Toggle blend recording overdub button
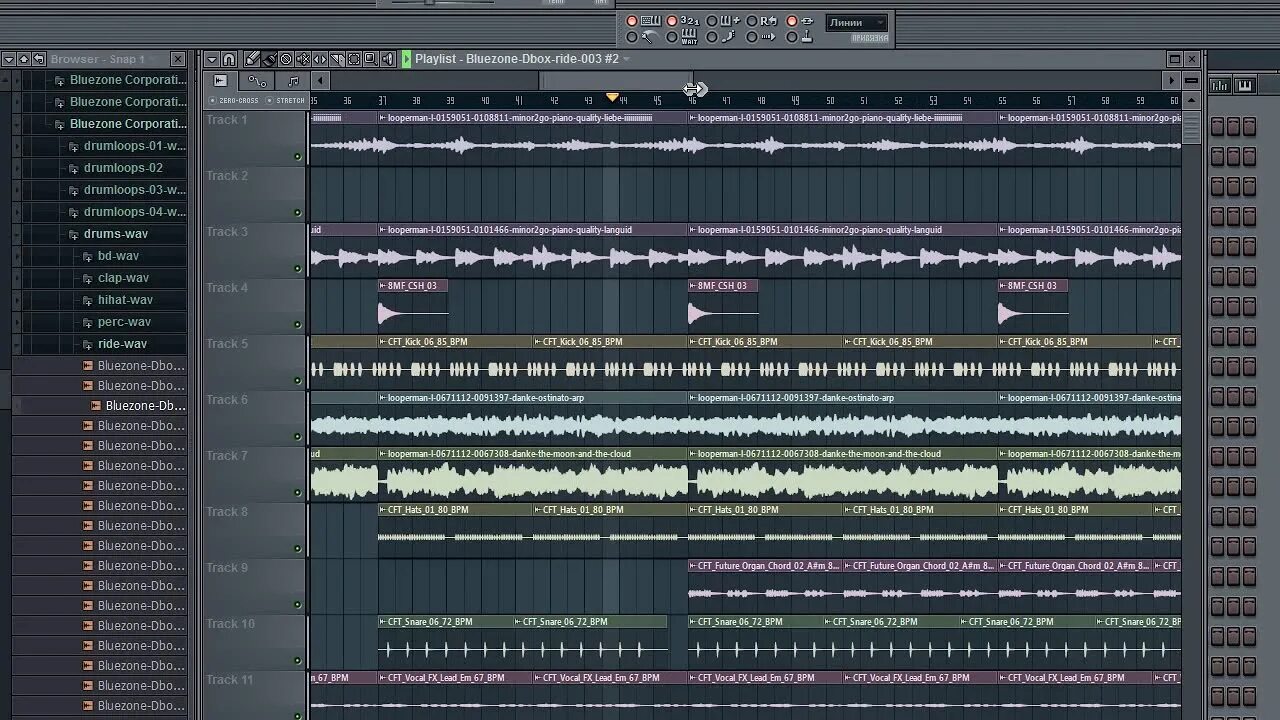 [x=723, y=20]
